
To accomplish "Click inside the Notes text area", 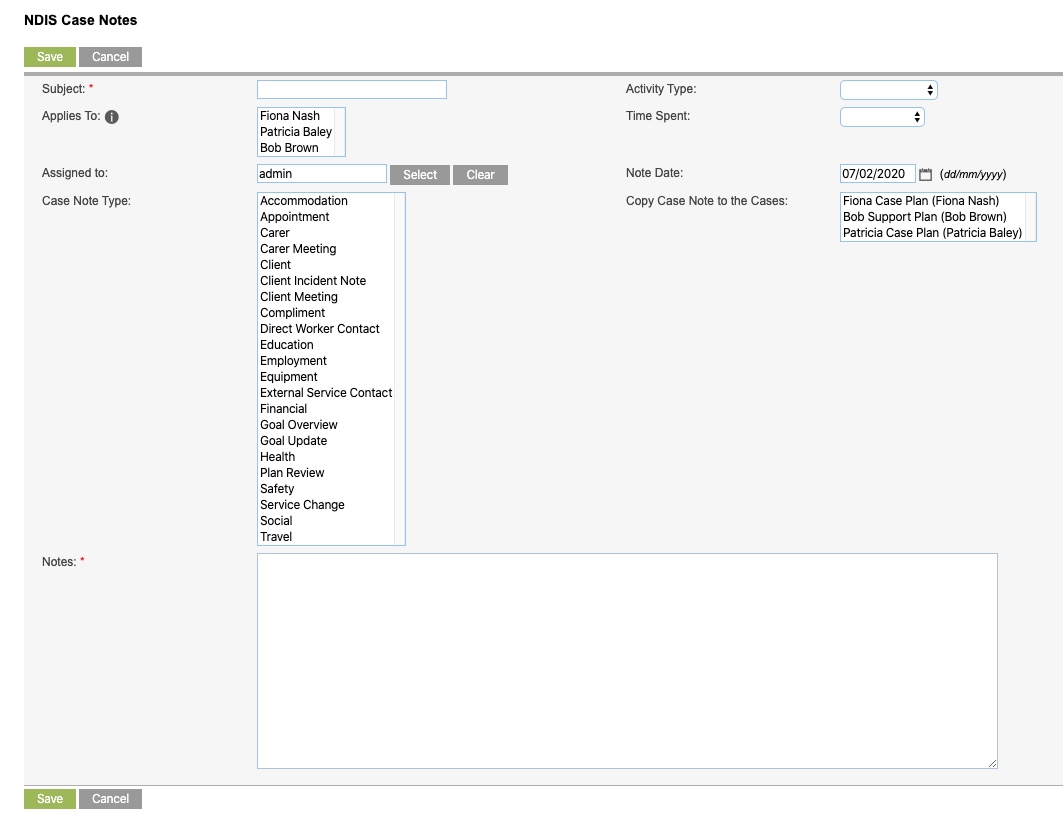I will (627, 660).
